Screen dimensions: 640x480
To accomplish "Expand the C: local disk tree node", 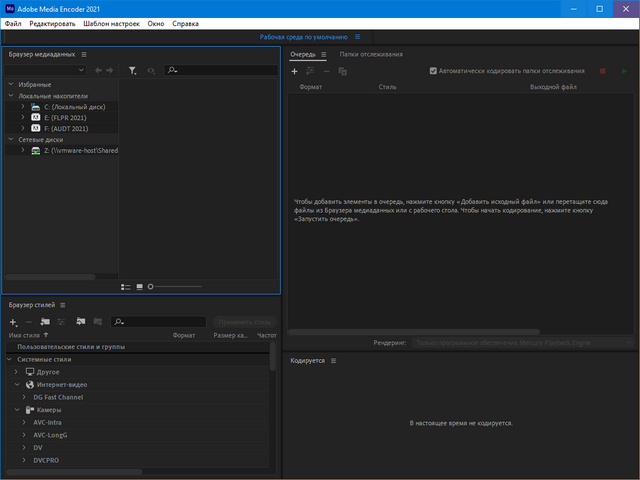I will click(x=22, y=106).
